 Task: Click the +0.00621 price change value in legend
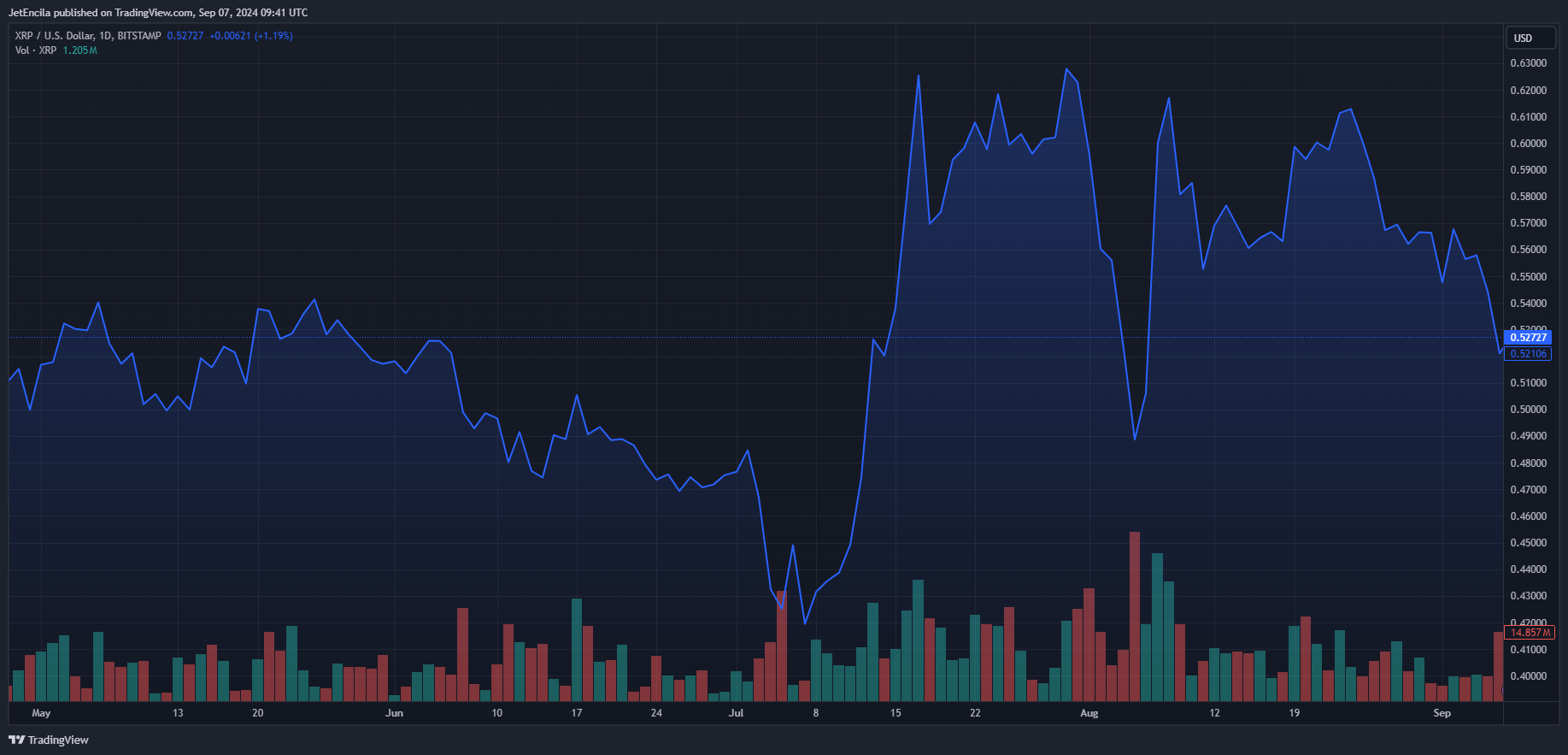pyautogui.click(x=230, y=36)
